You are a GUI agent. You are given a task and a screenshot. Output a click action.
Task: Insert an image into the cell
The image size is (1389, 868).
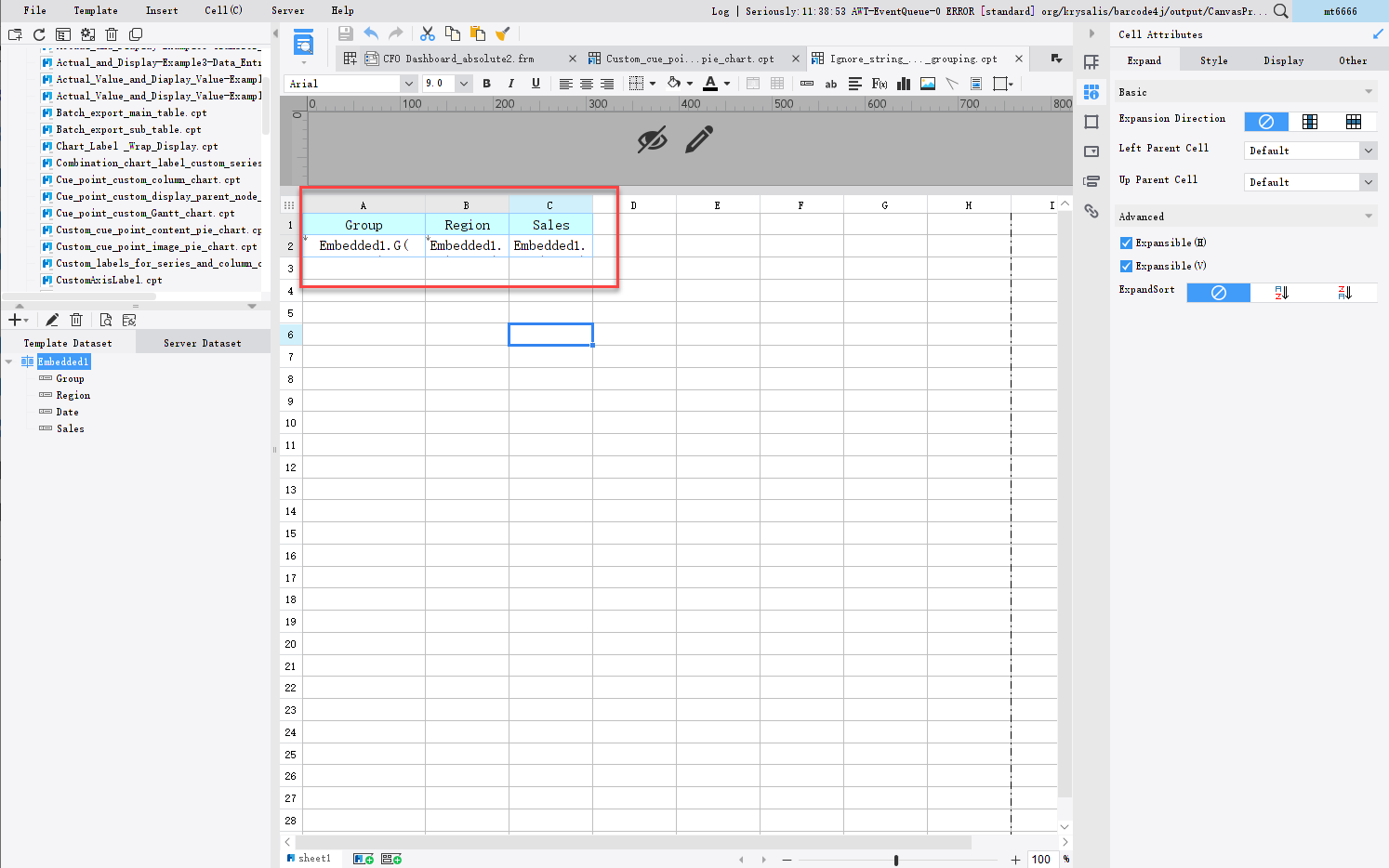[x=928, y=84]
